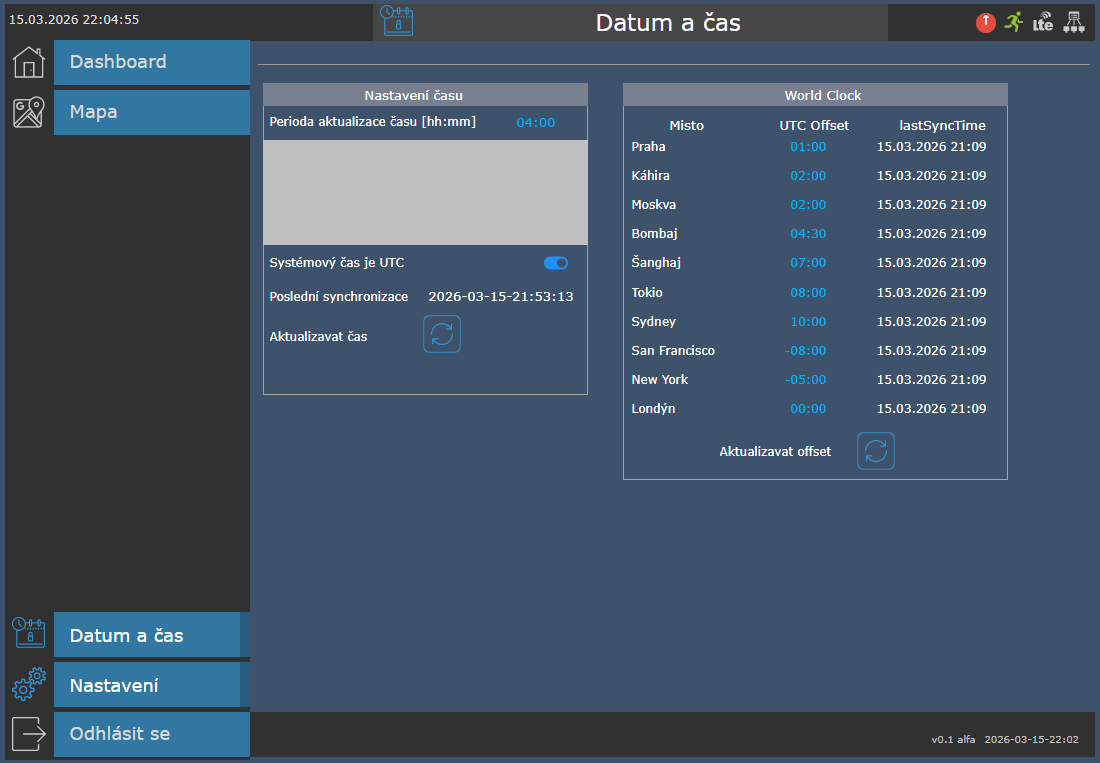Click the network topology icon in header
Screen dimensions: 1100x763
tap(1074, 22)
